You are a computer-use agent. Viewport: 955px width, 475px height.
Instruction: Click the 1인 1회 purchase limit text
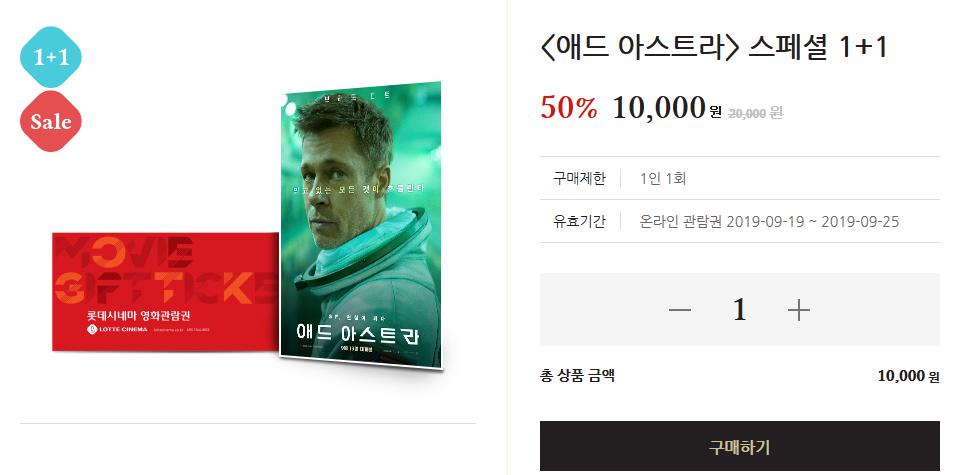coord(663,178)
